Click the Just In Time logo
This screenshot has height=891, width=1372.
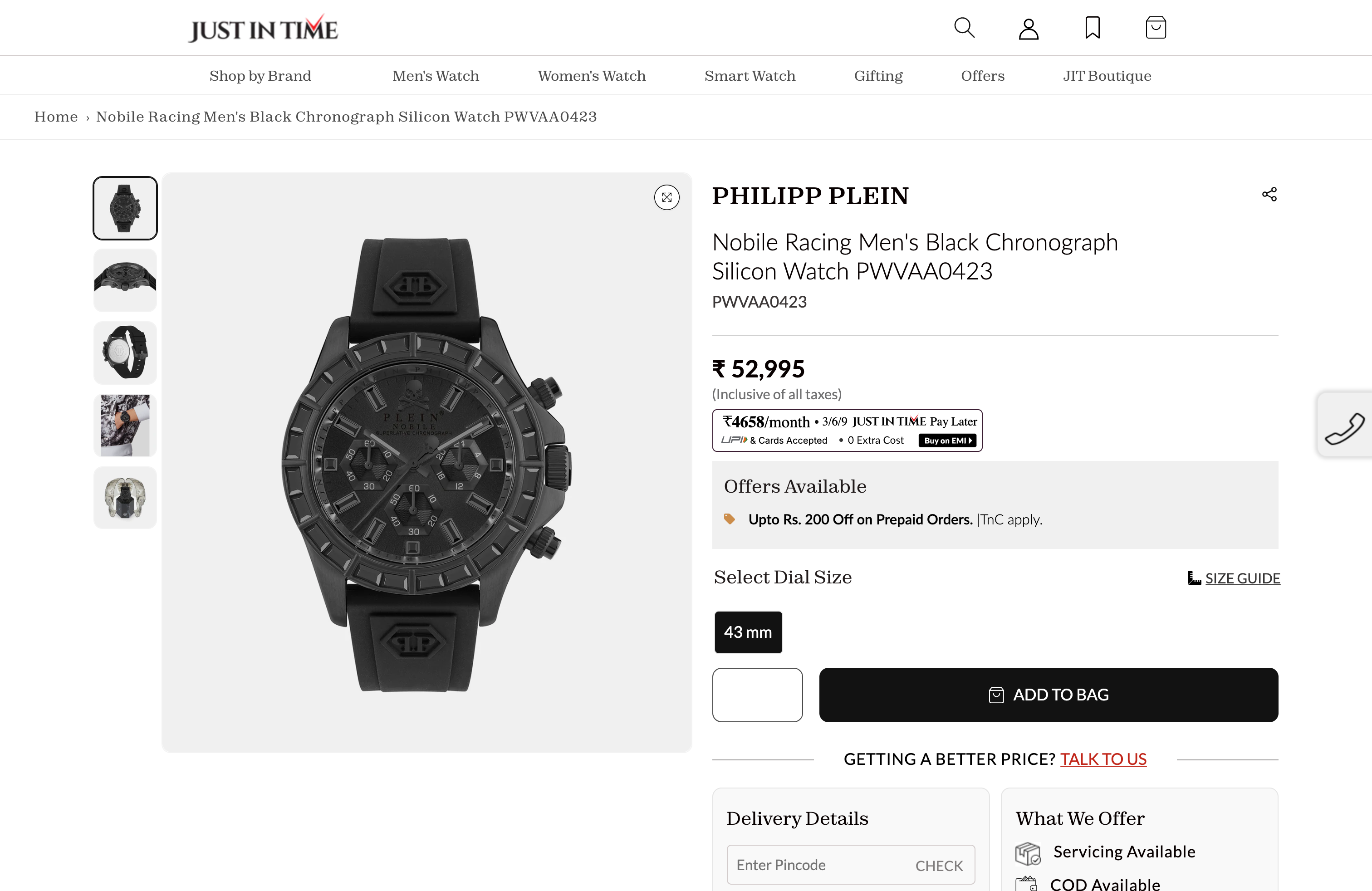coord(263,27)
